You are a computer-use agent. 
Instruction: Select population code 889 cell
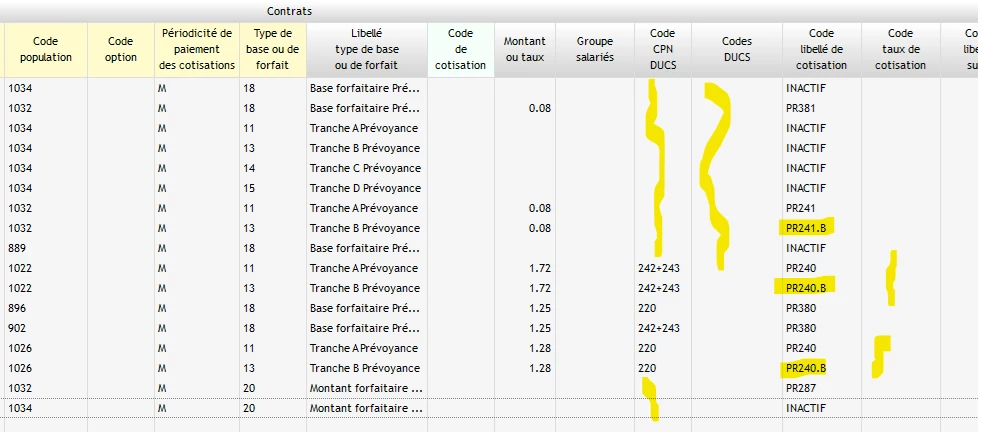point(17,248)
